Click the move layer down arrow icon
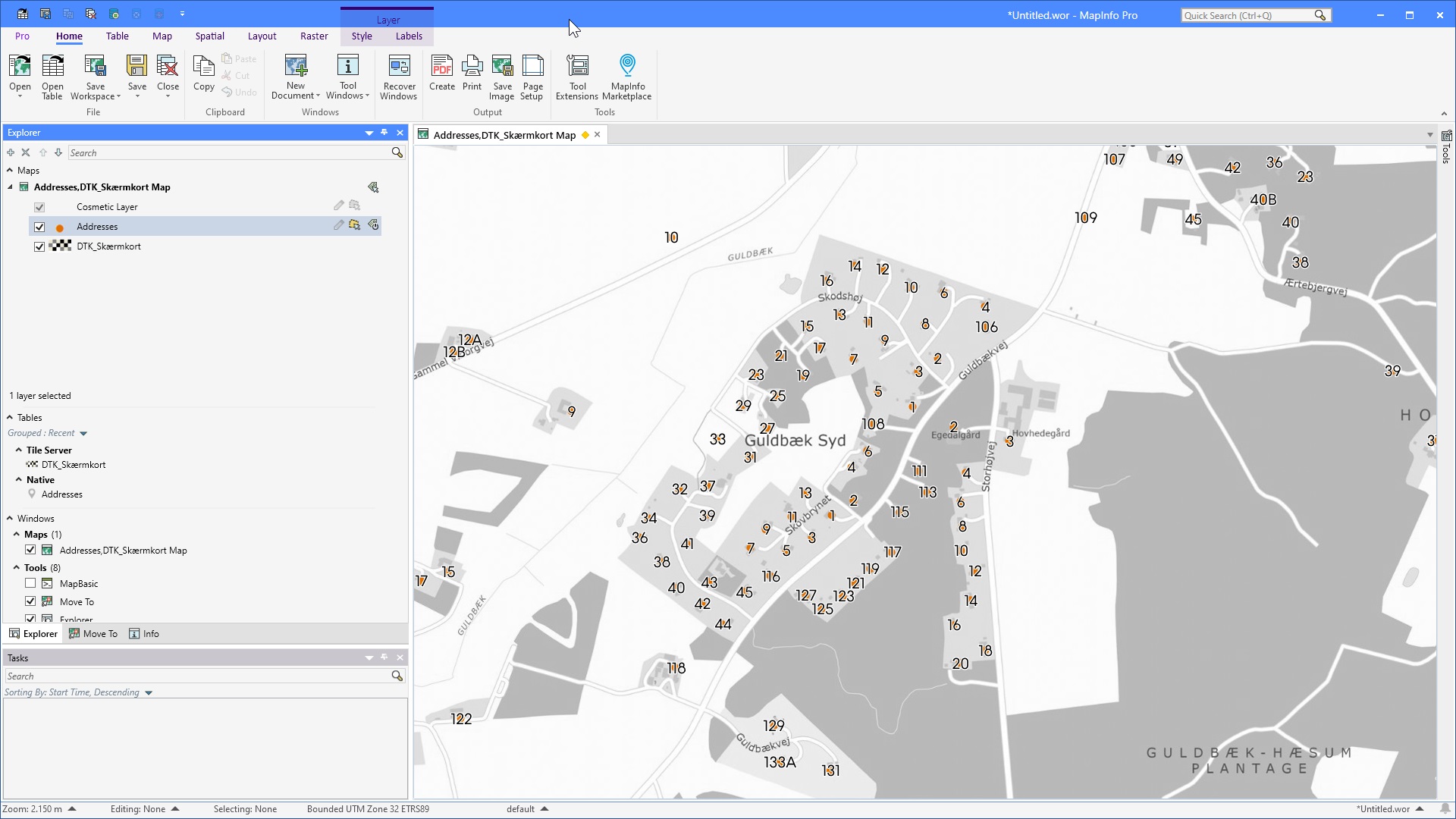The height and width of the screenshot is (819, 1456). (58, 152)
